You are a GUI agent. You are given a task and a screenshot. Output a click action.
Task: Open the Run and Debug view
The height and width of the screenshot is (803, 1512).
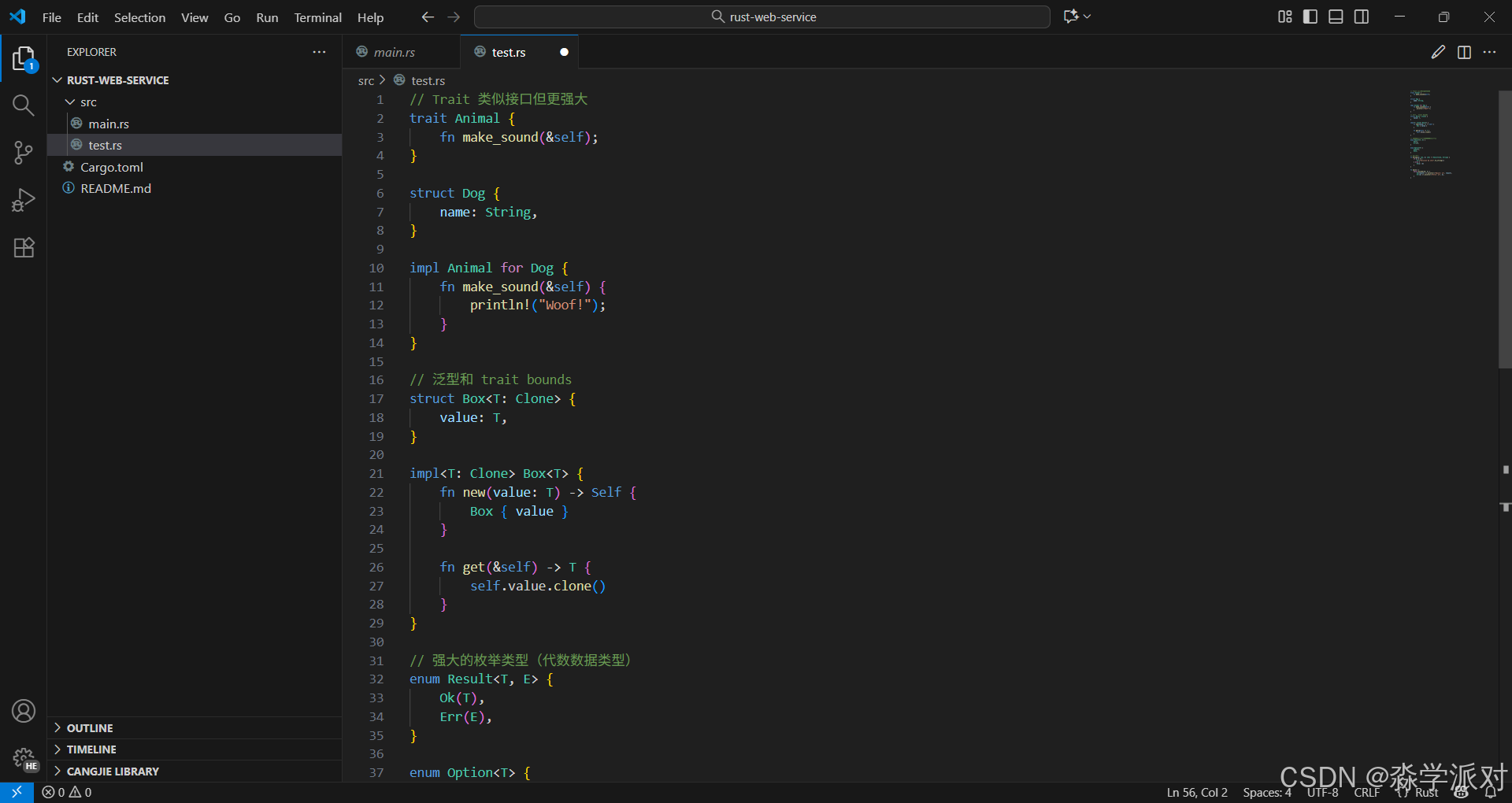coord(24,200)
